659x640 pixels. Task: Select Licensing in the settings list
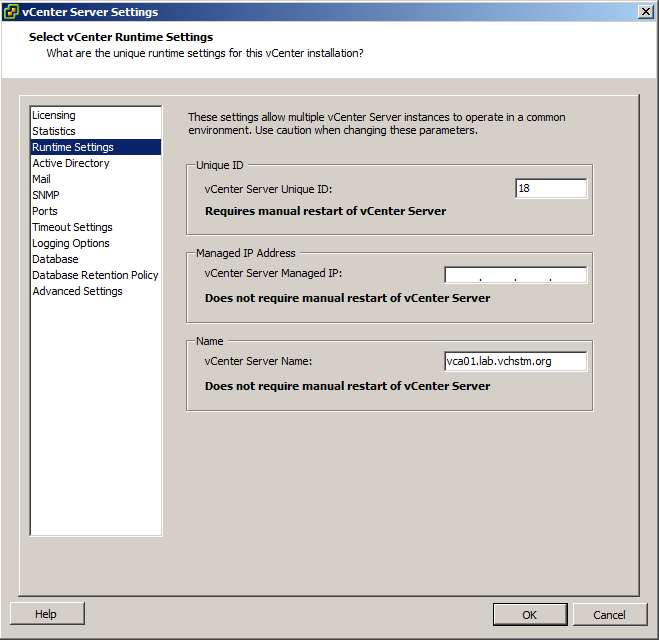click(x=96, y=115)
